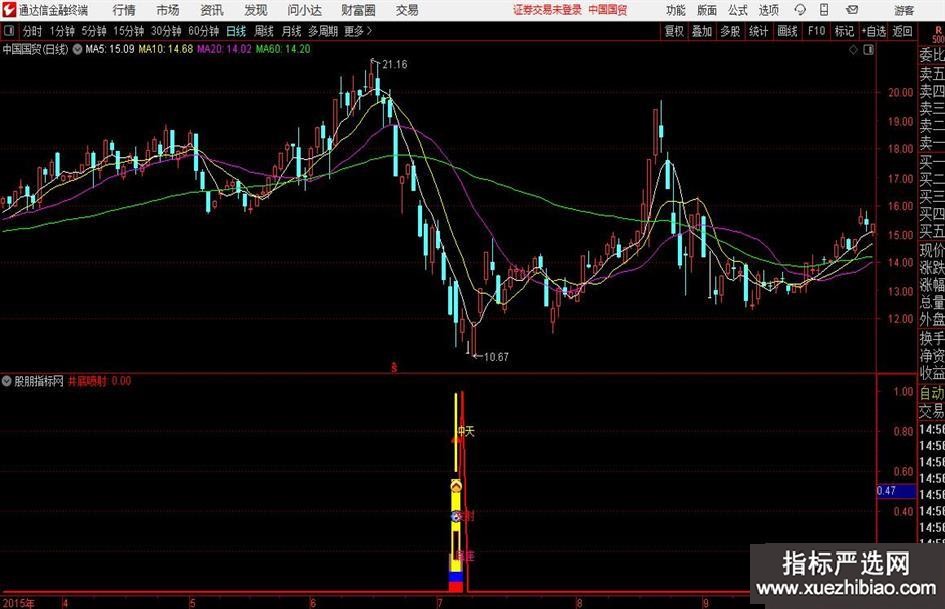
Task: Click the 证券交易未登录 login link
Action: pos(547,10)
